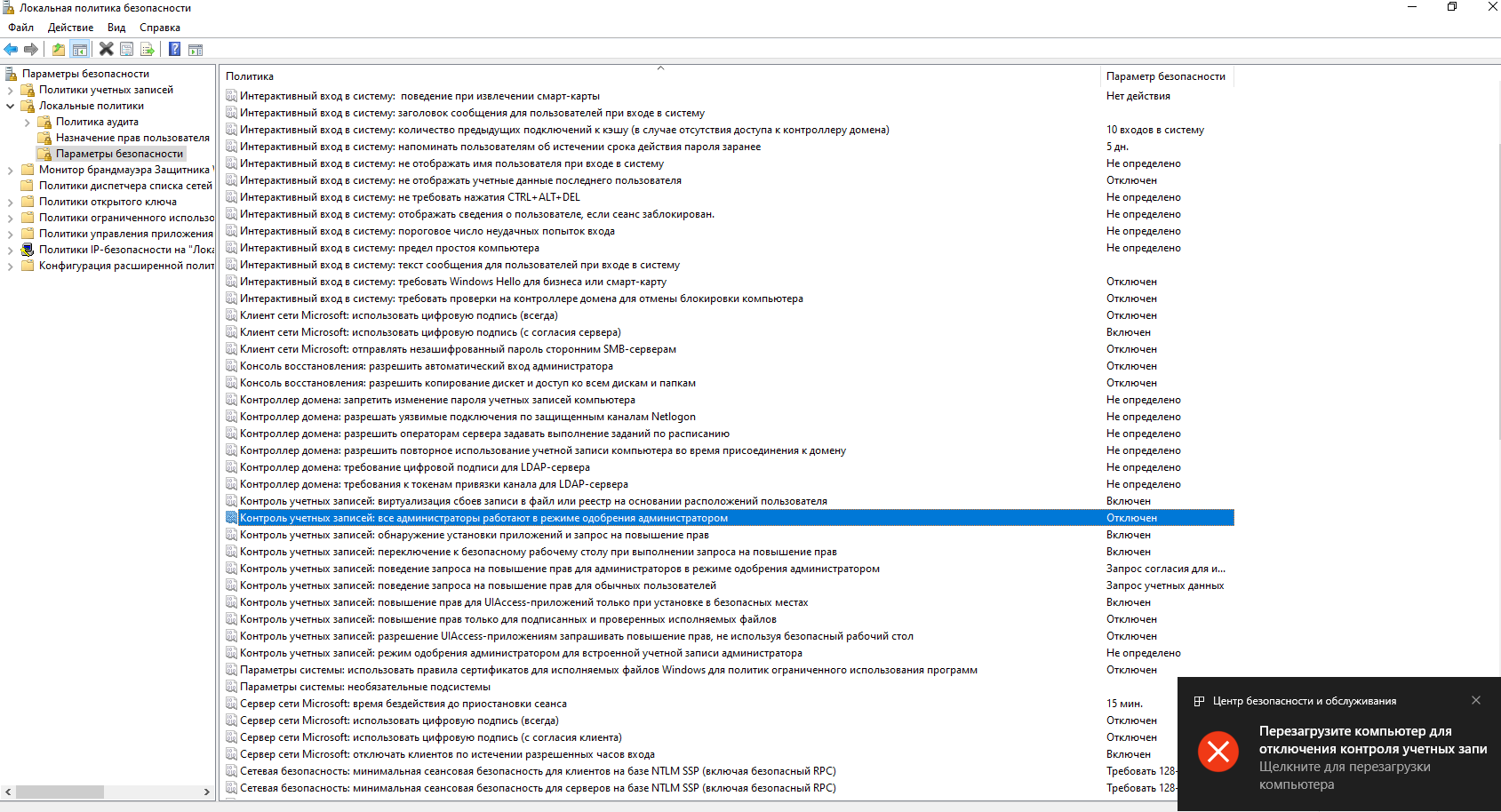
Task: Click the Back arrow toolbar icon
Action: pyautogui.click(x=11, y=49)
